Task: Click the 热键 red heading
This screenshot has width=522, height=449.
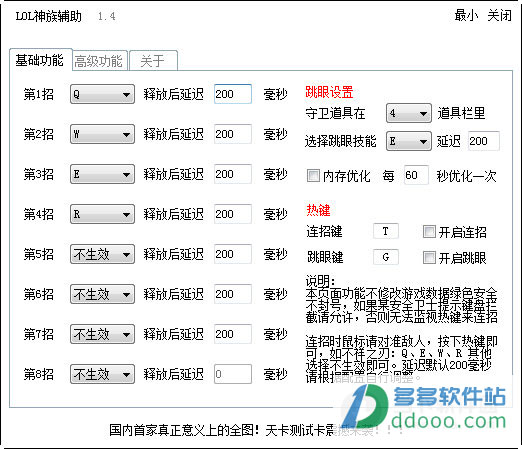Action: click(318, 210)
